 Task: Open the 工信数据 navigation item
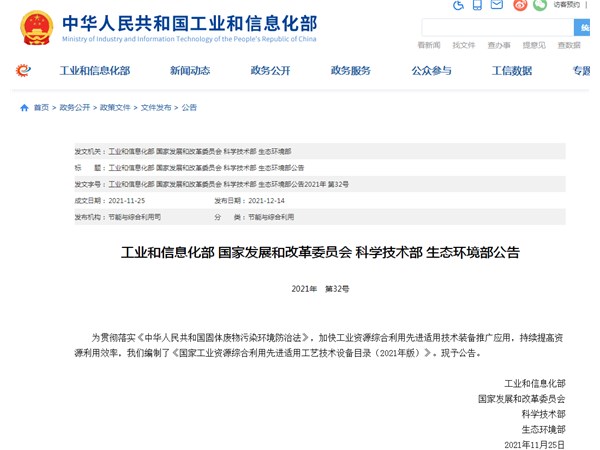point(511,71)
